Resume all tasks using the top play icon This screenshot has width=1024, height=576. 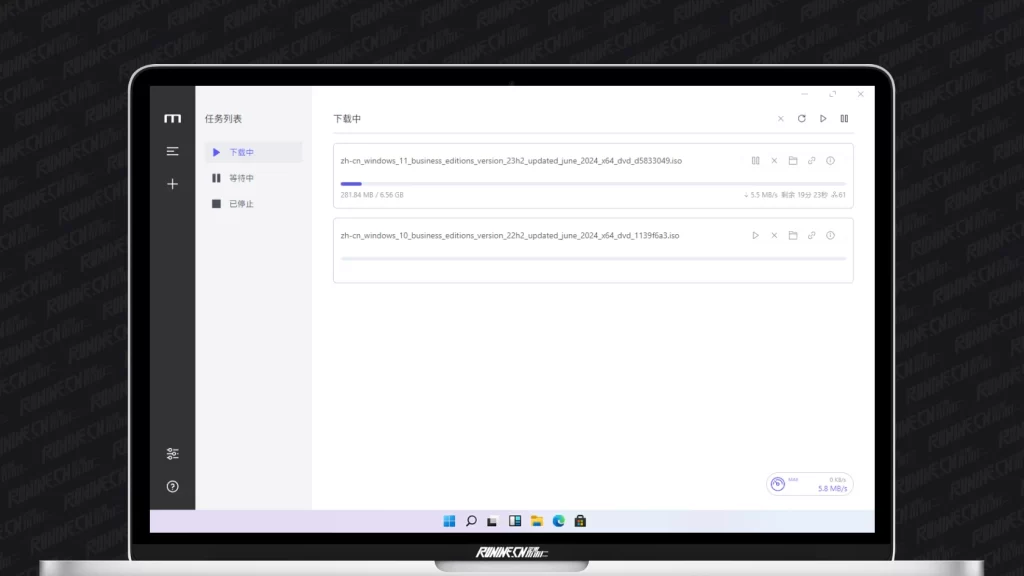coord(823,119)
